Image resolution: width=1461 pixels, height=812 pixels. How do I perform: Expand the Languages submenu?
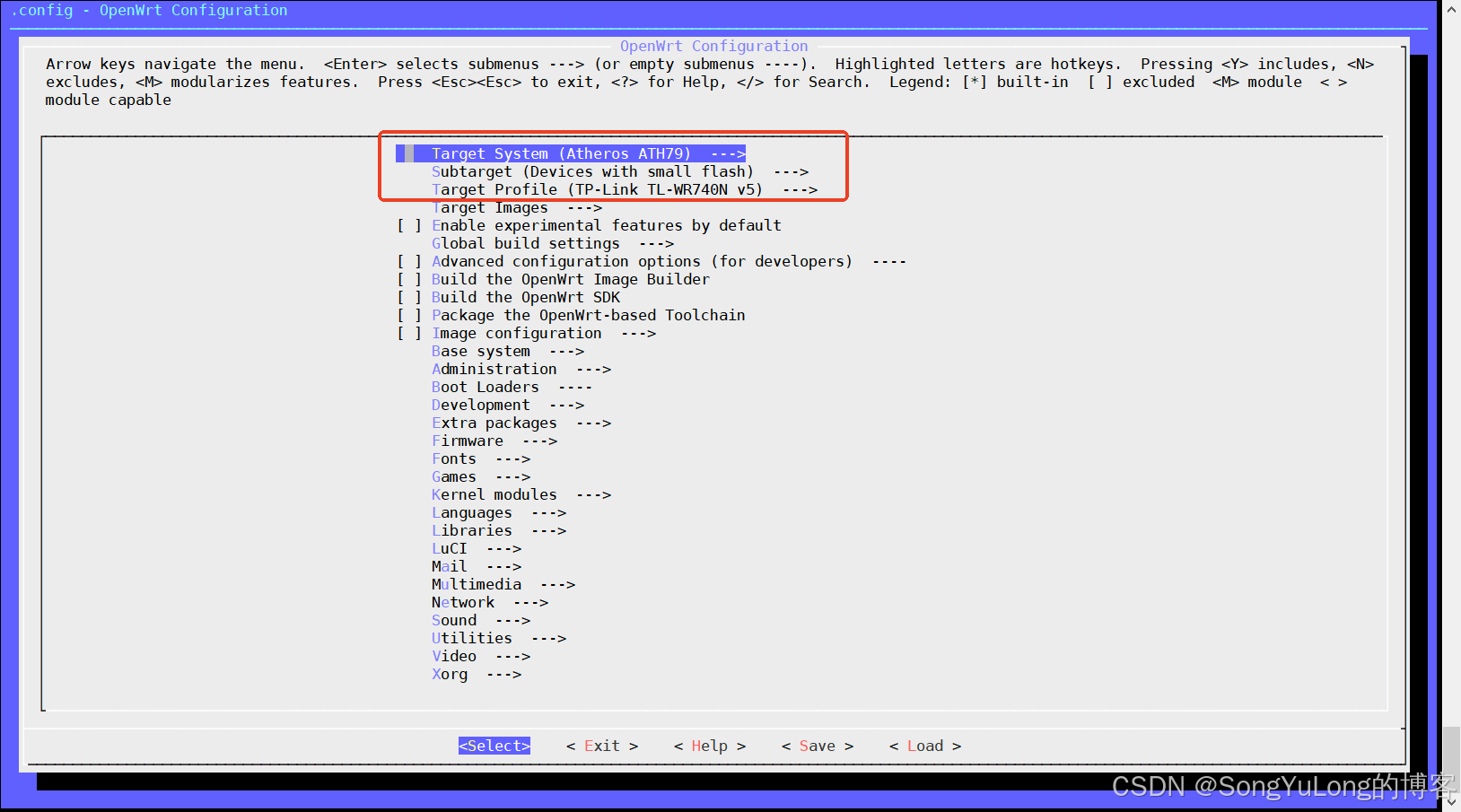click(499, 512)
